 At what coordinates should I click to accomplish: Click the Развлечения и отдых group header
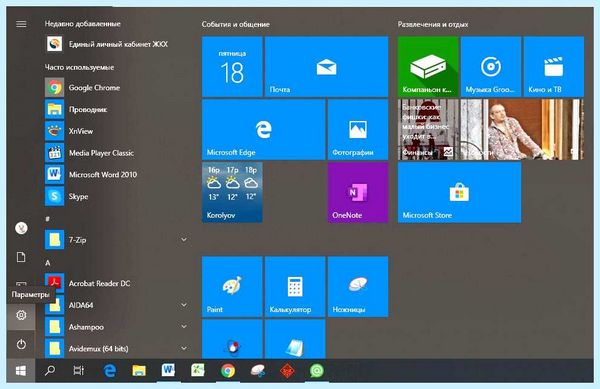tap(433, 24)
